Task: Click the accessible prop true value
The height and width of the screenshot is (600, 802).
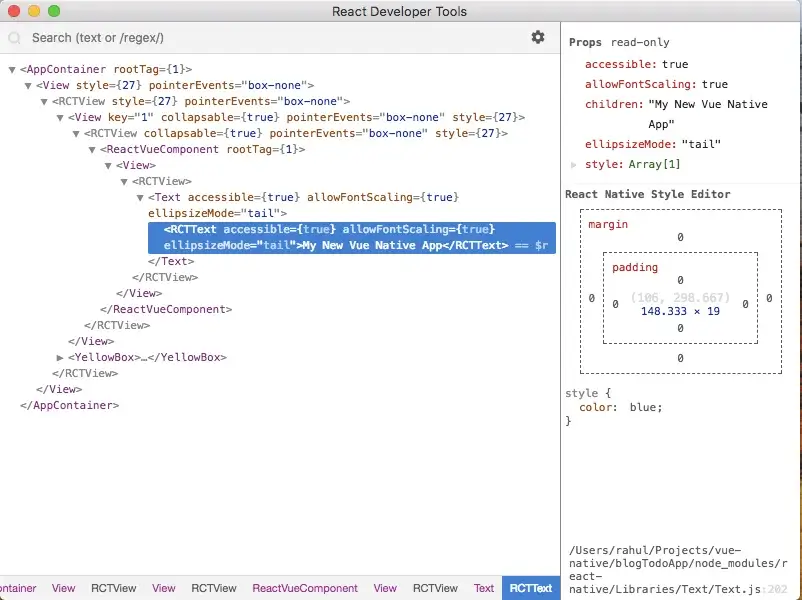Action: pyautogui.click(x=675, y=64)
